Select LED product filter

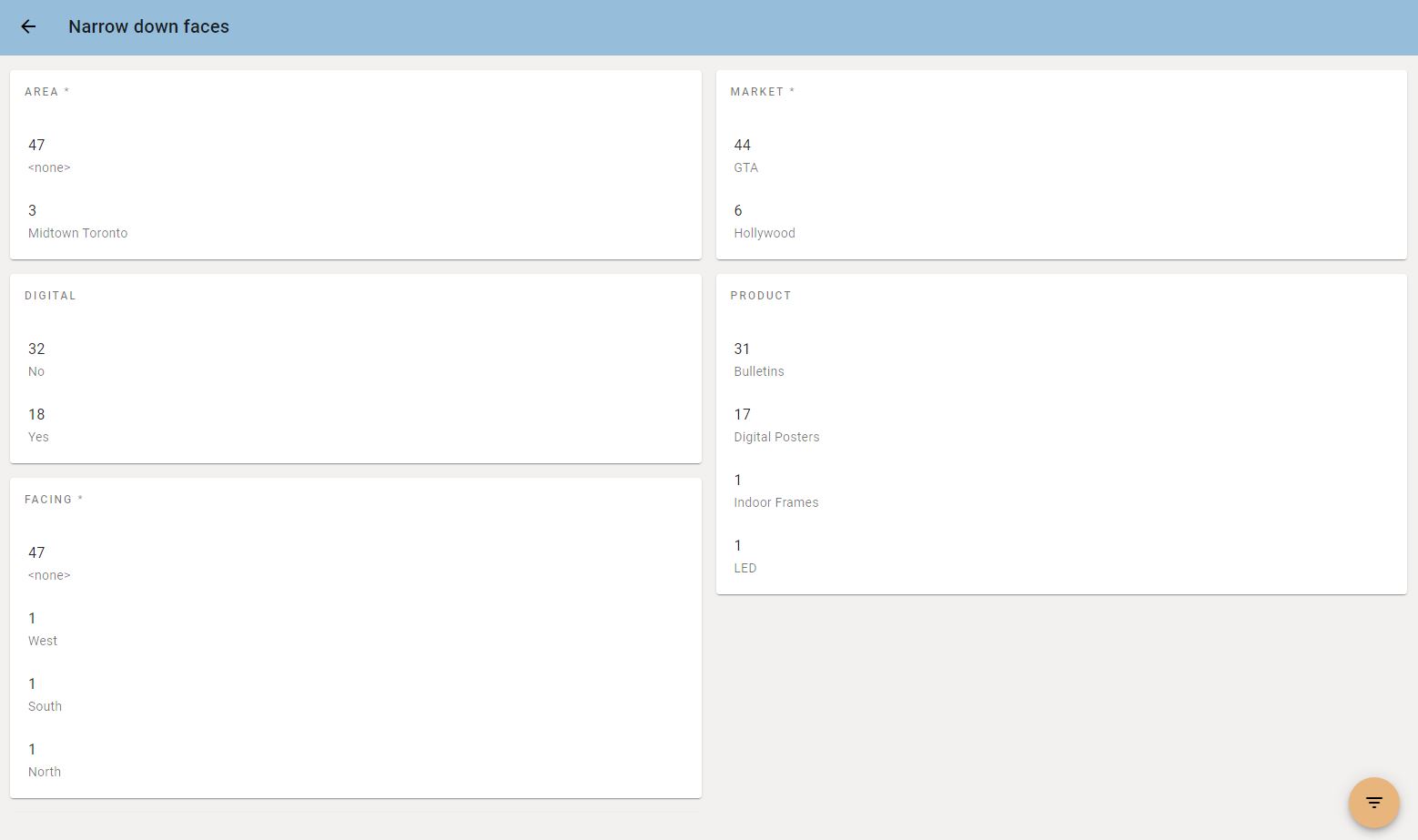click(x=1061, y=556)
